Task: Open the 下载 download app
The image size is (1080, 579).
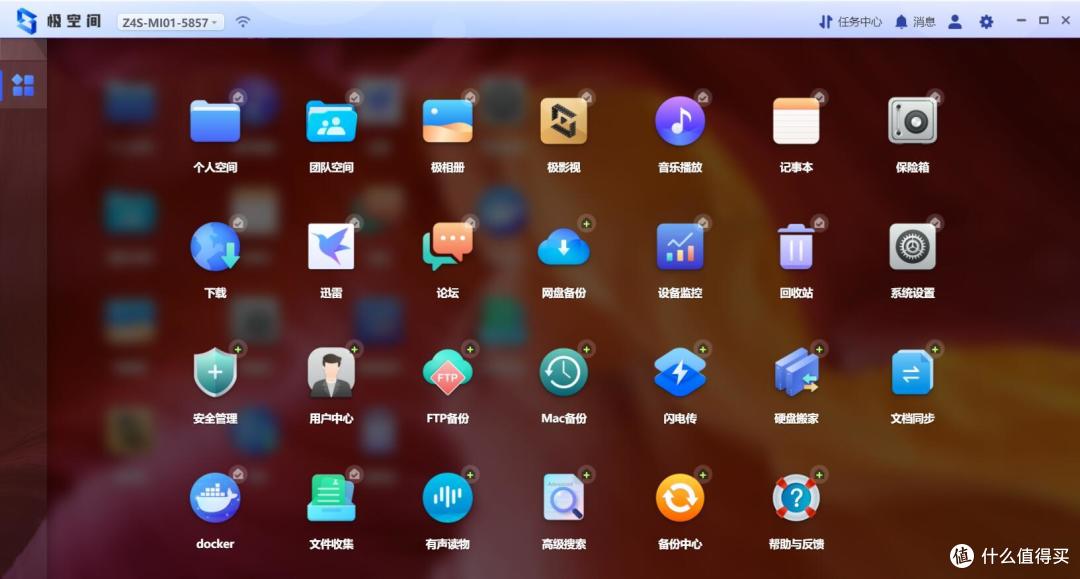Action: click(x=215, y=247)
